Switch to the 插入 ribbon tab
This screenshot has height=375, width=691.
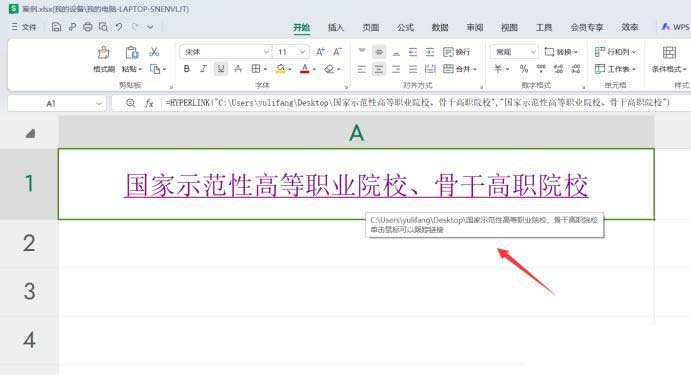(x=336, y=27)
